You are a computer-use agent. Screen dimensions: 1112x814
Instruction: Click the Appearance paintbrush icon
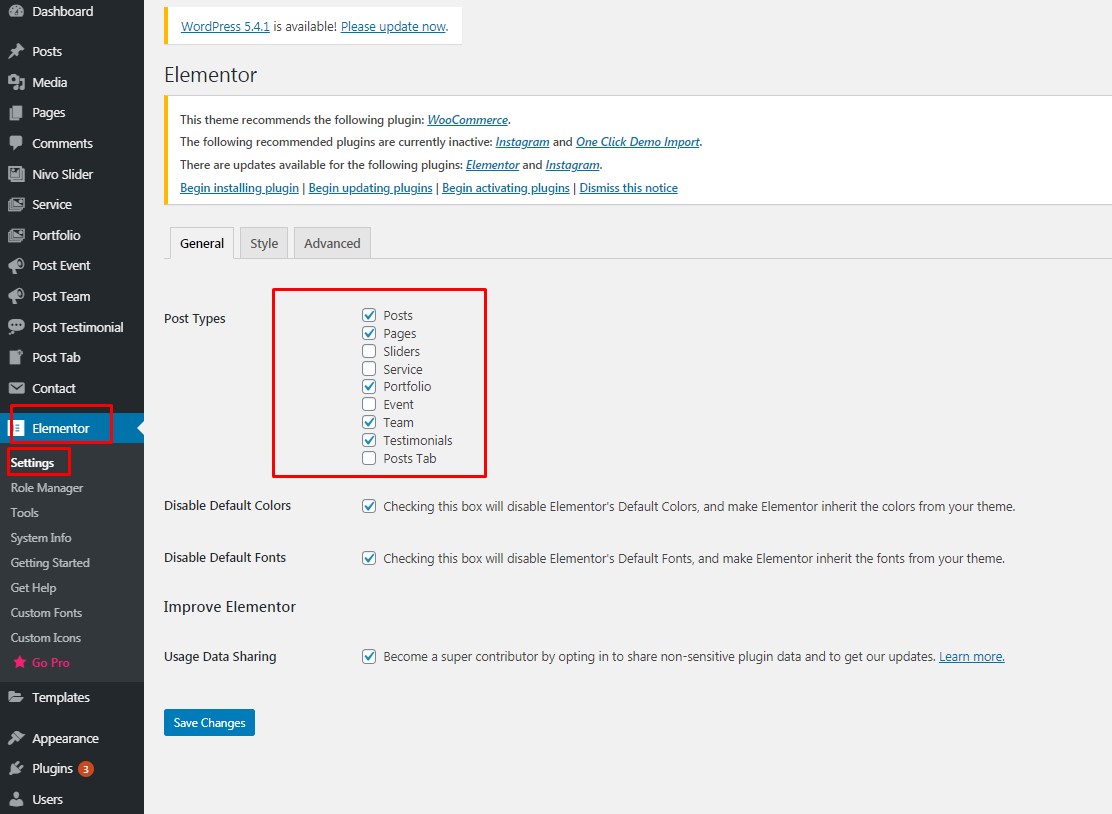[x=16, y=738]
